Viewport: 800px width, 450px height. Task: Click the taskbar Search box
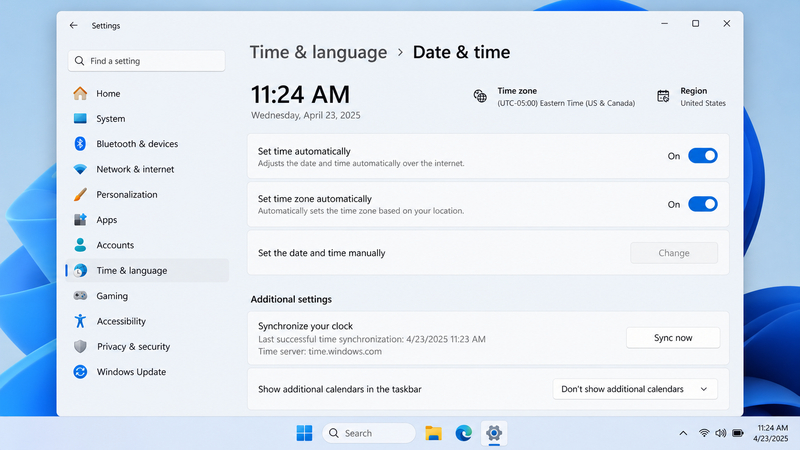[x=369, y=433]
